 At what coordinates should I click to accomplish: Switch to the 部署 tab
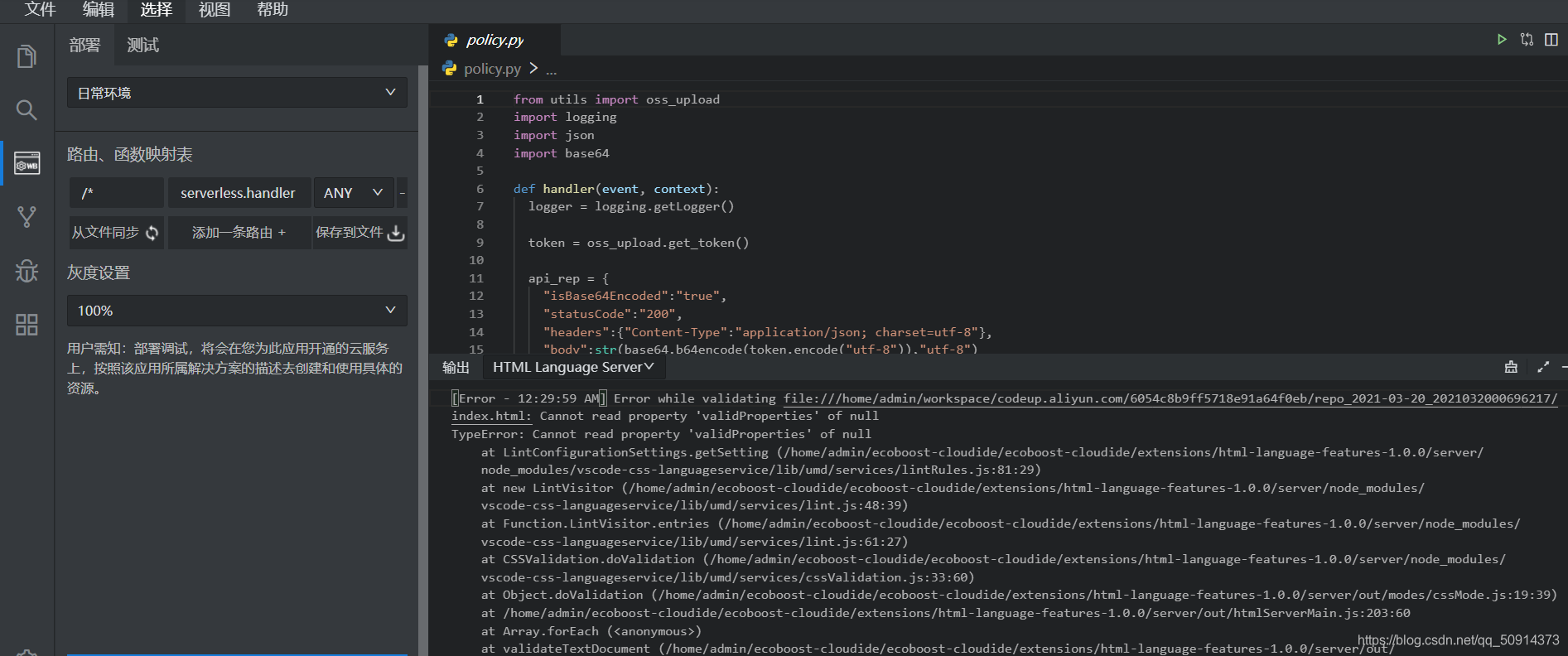click(84, 45)
